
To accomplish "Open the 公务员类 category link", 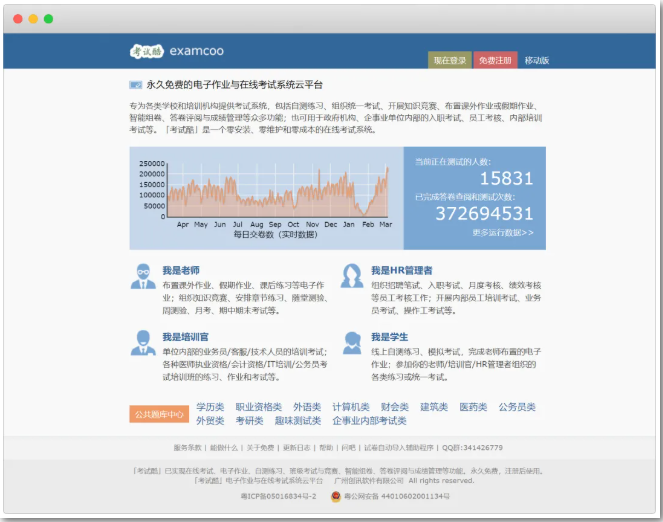I will 517,407.
